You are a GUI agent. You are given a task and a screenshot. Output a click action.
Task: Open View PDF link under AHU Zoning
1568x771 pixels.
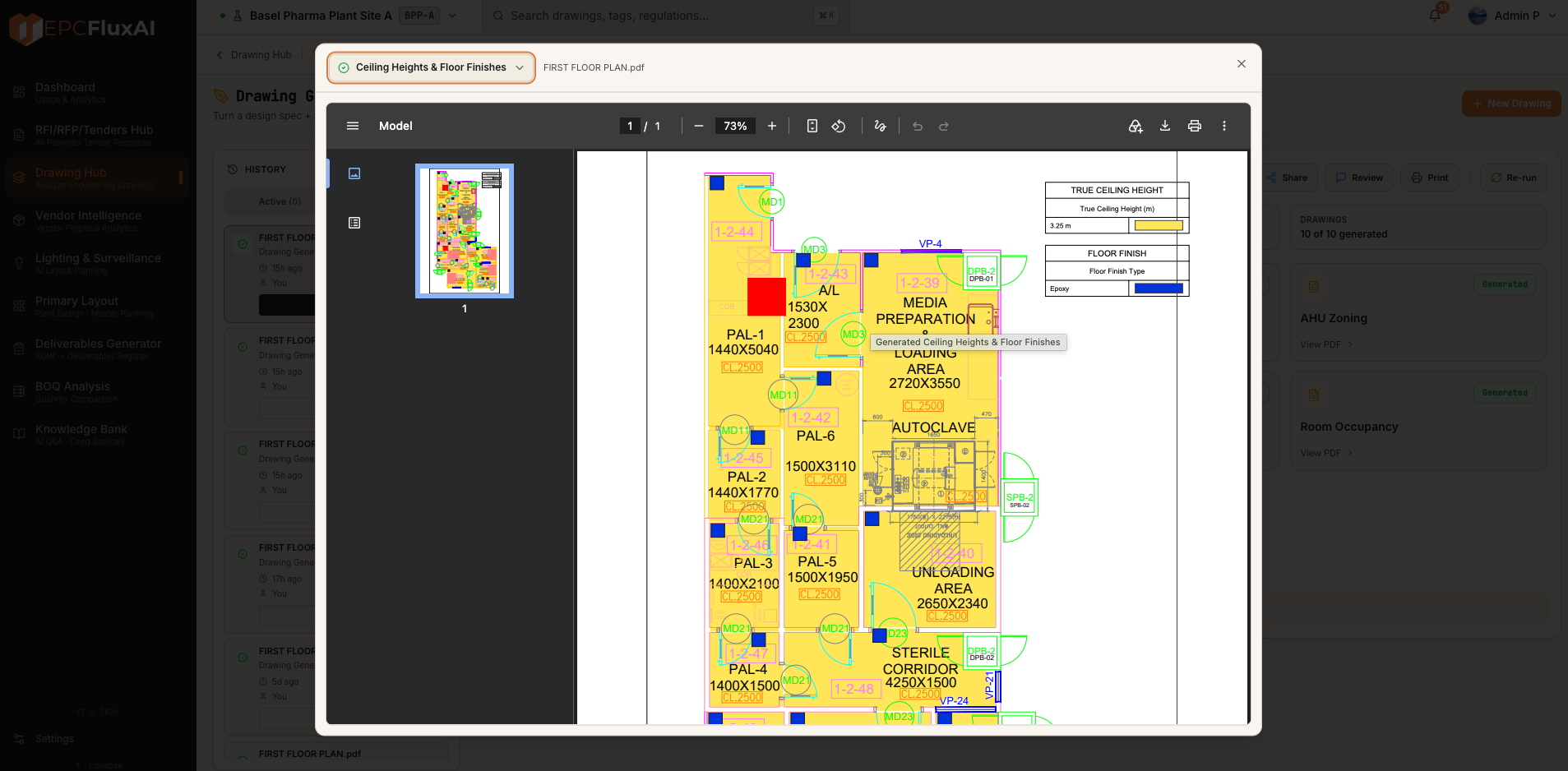tap(1326, 344)
